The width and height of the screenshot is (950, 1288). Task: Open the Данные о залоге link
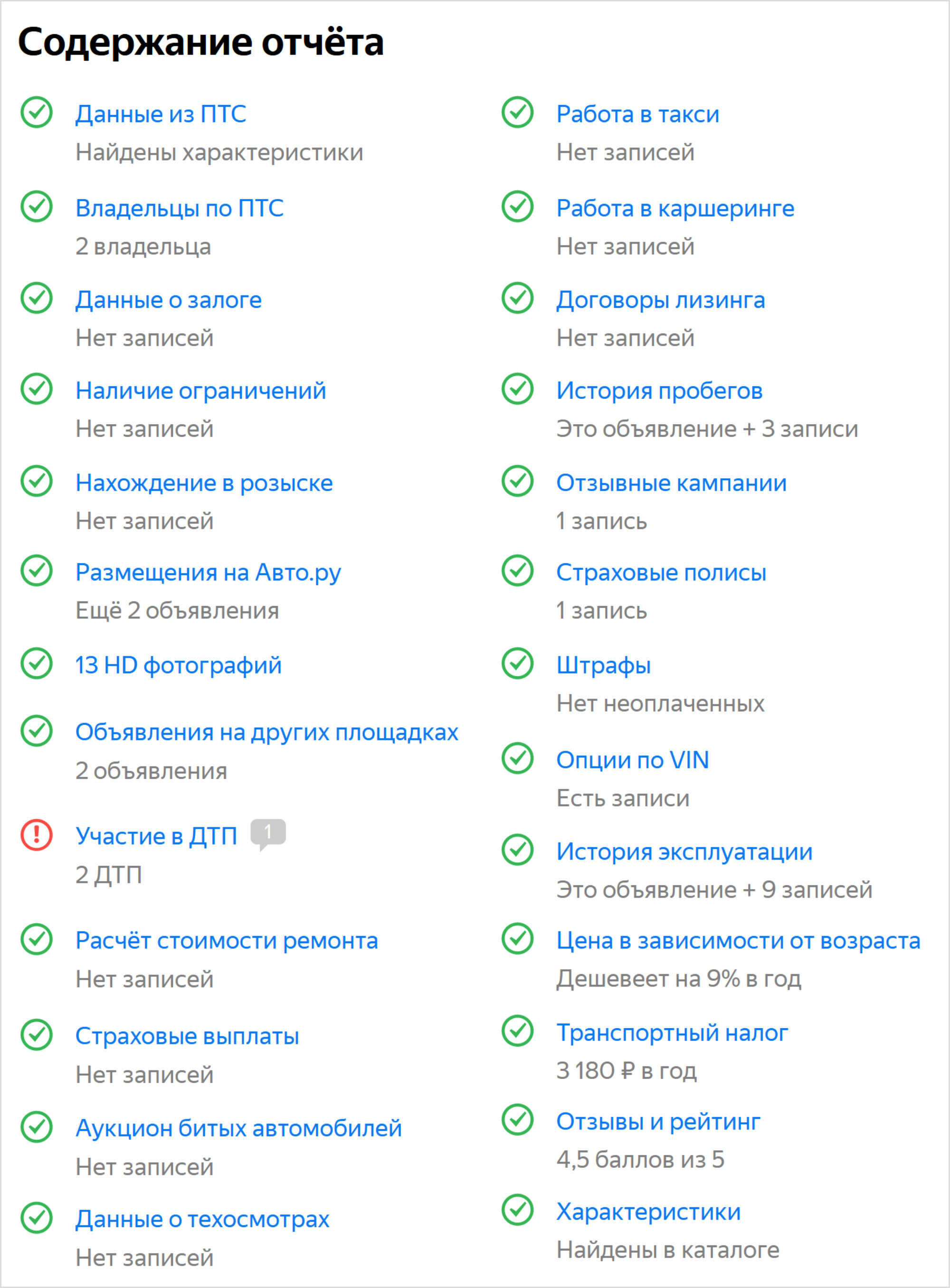169,300
